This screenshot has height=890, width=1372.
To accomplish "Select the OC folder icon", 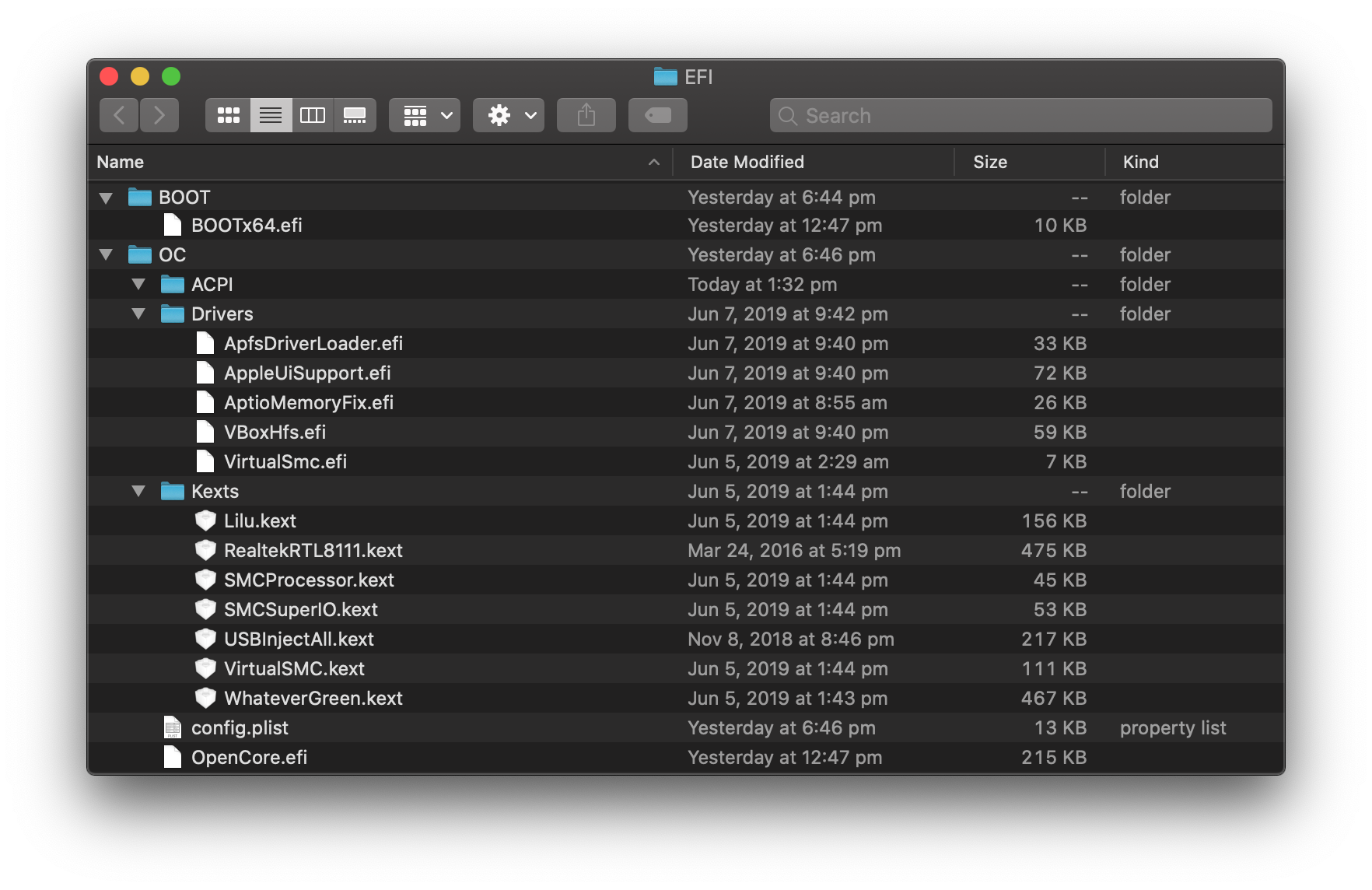I will (x=140, y=254).
